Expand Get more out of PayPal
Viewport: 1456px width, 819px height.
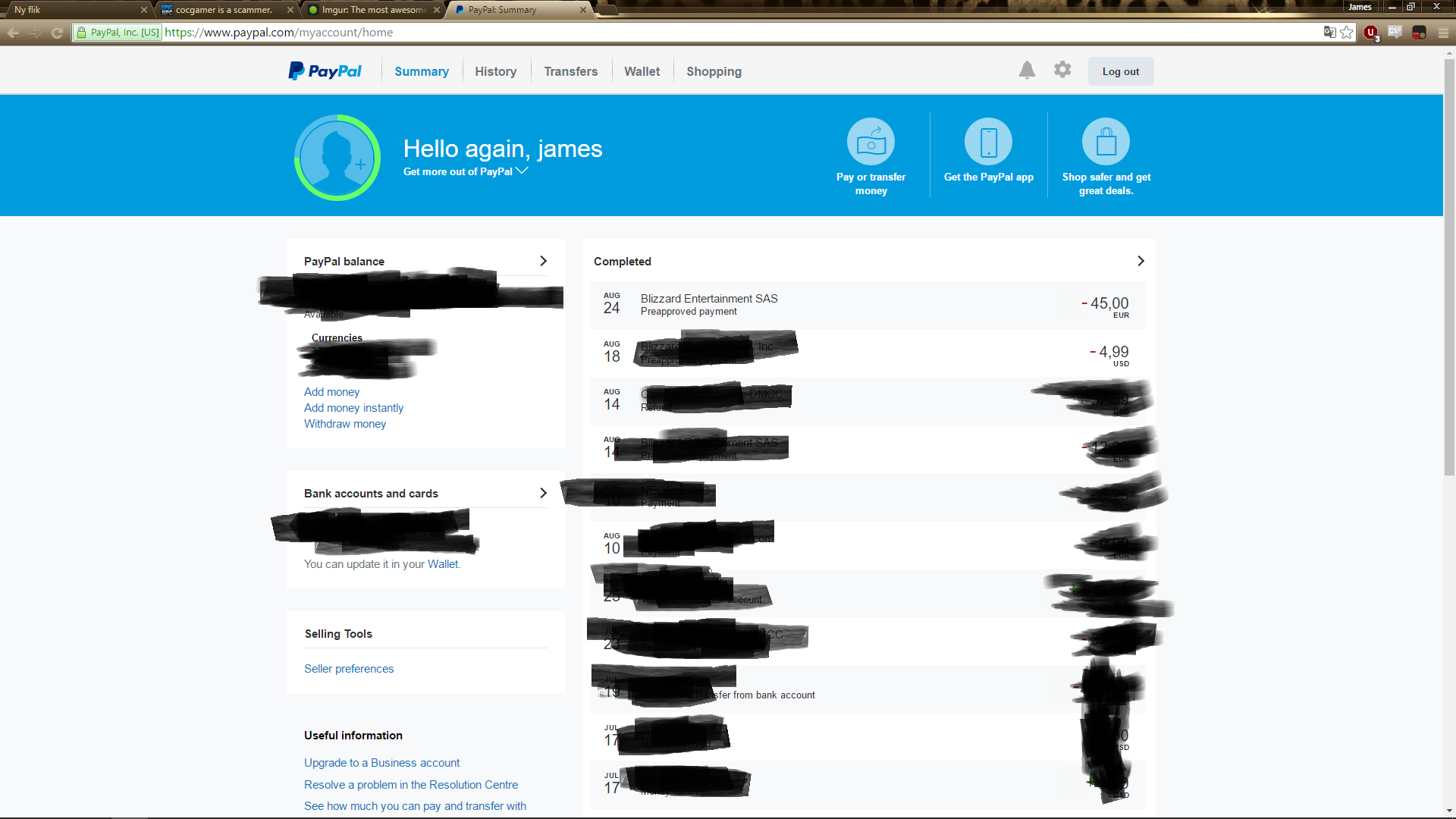tap(466, 171)
